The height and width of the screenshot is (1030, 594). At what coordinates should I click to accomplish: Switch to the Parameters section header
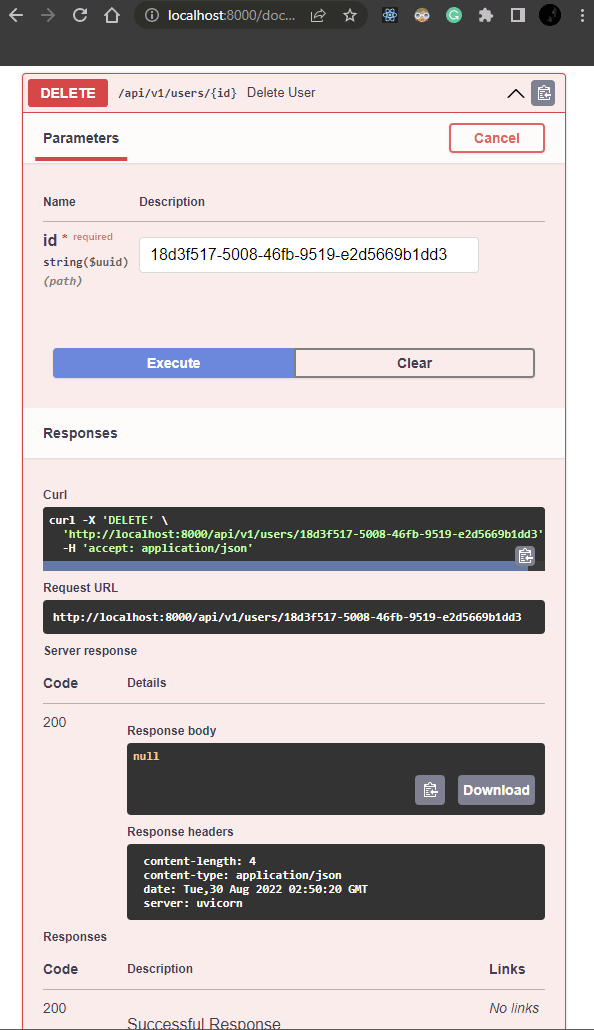pos(80,138)
